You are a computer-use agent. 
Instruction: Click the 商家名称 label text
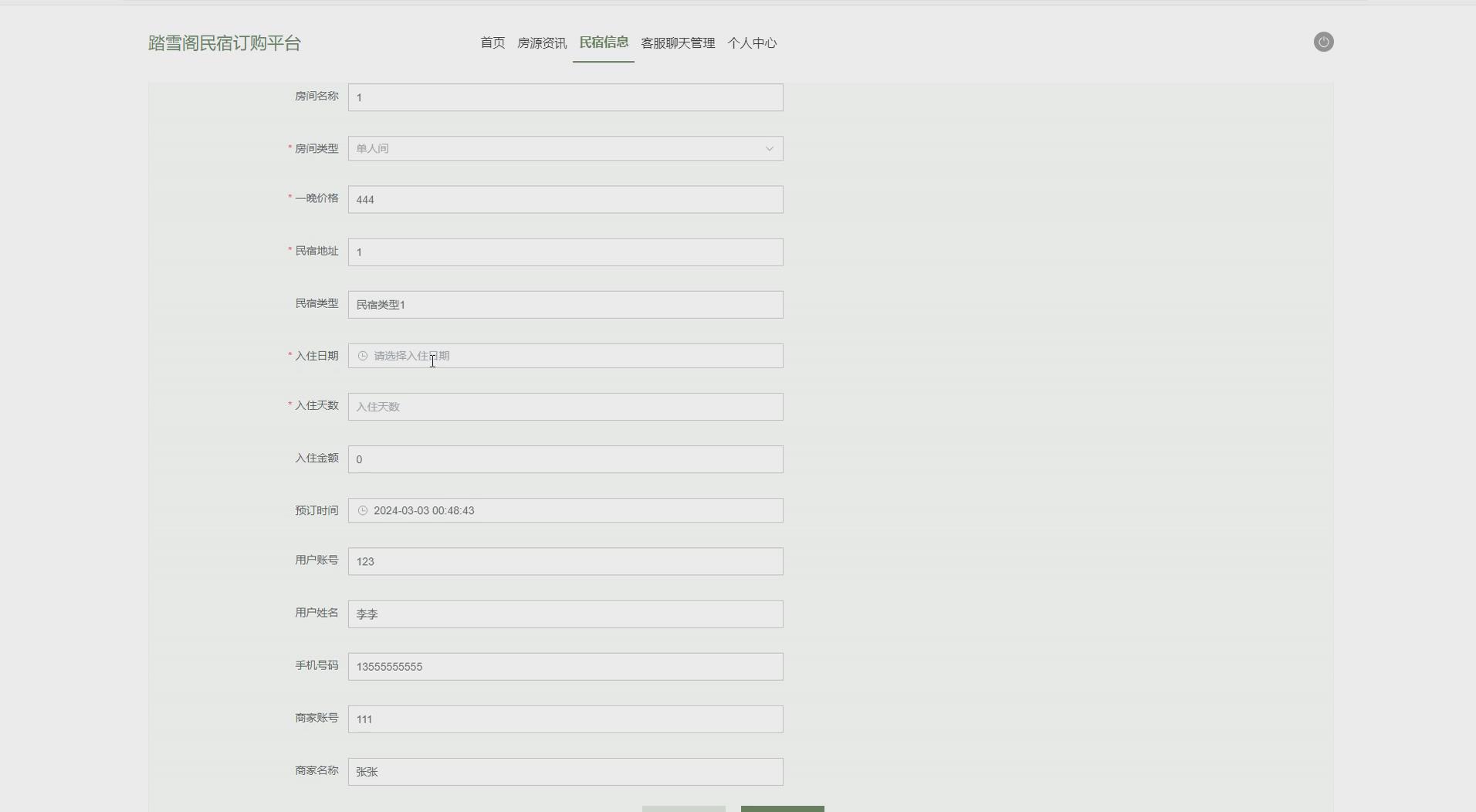[317, 770]
